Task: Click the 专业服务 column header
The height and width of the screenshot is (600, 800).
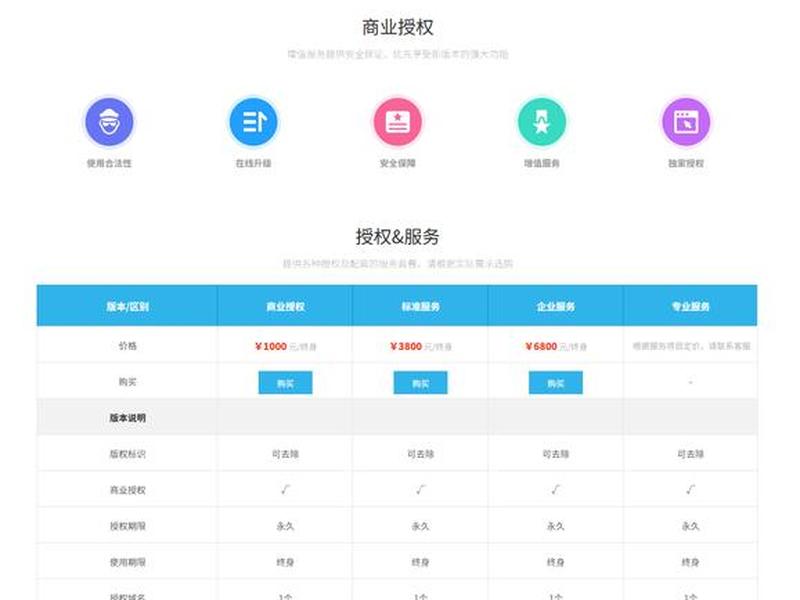Action: [690, 306]
